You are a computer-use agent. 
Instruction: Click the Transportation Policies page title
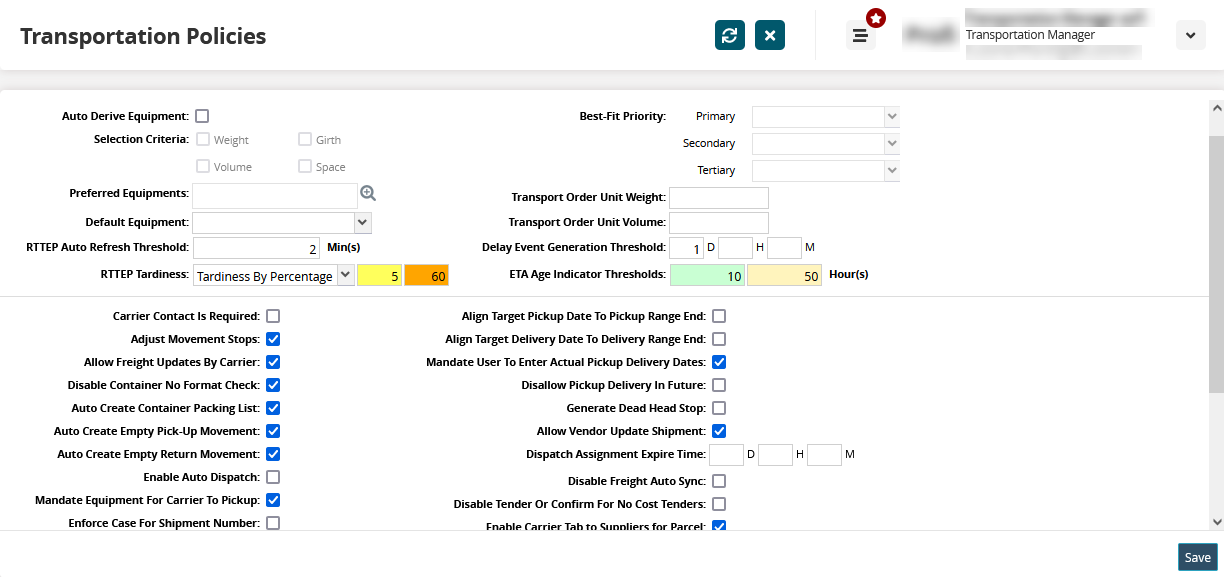coord(143,36)
